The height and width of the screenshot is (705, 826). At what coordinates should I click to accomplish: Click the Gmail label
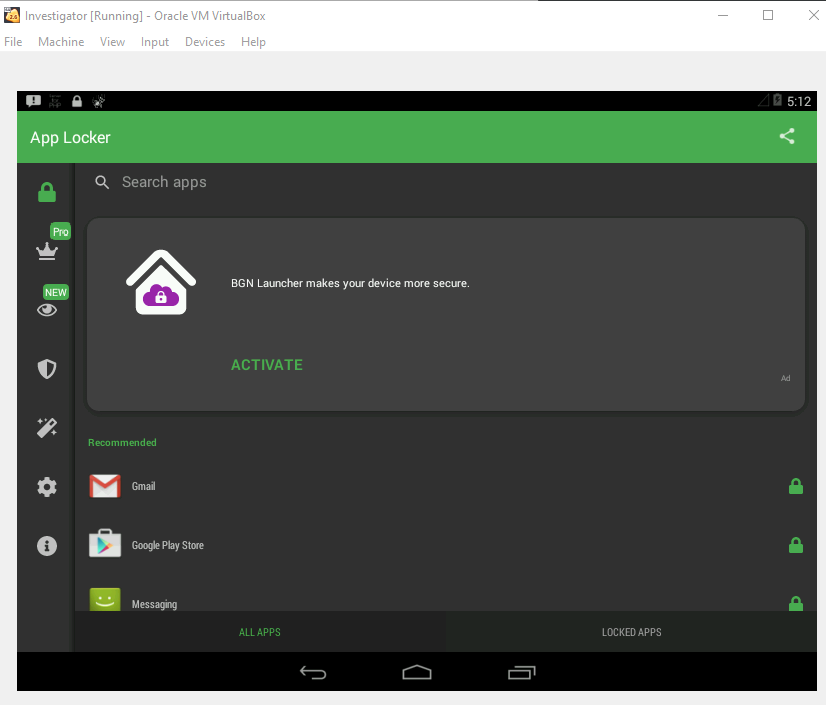[143, 486]
